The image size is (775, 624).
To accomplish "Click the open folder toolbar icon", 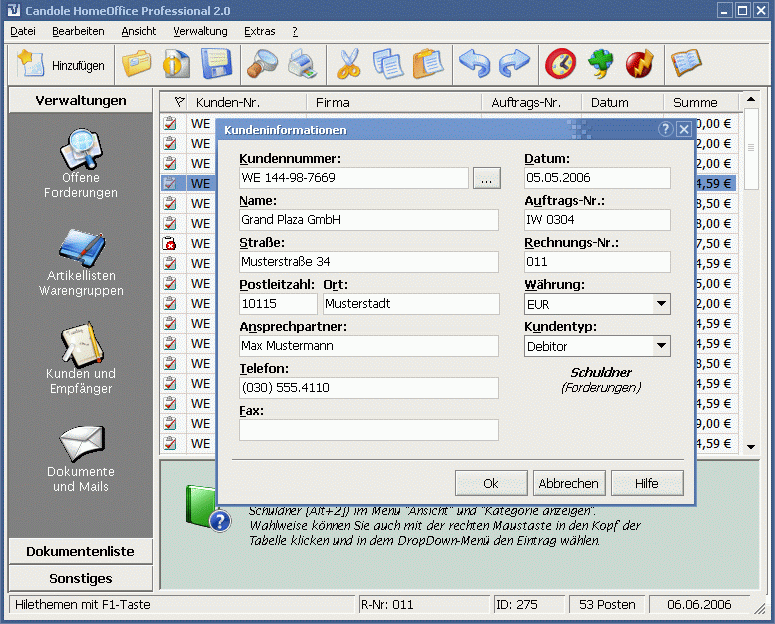I will pyautogui.click(x=137, y=65).
